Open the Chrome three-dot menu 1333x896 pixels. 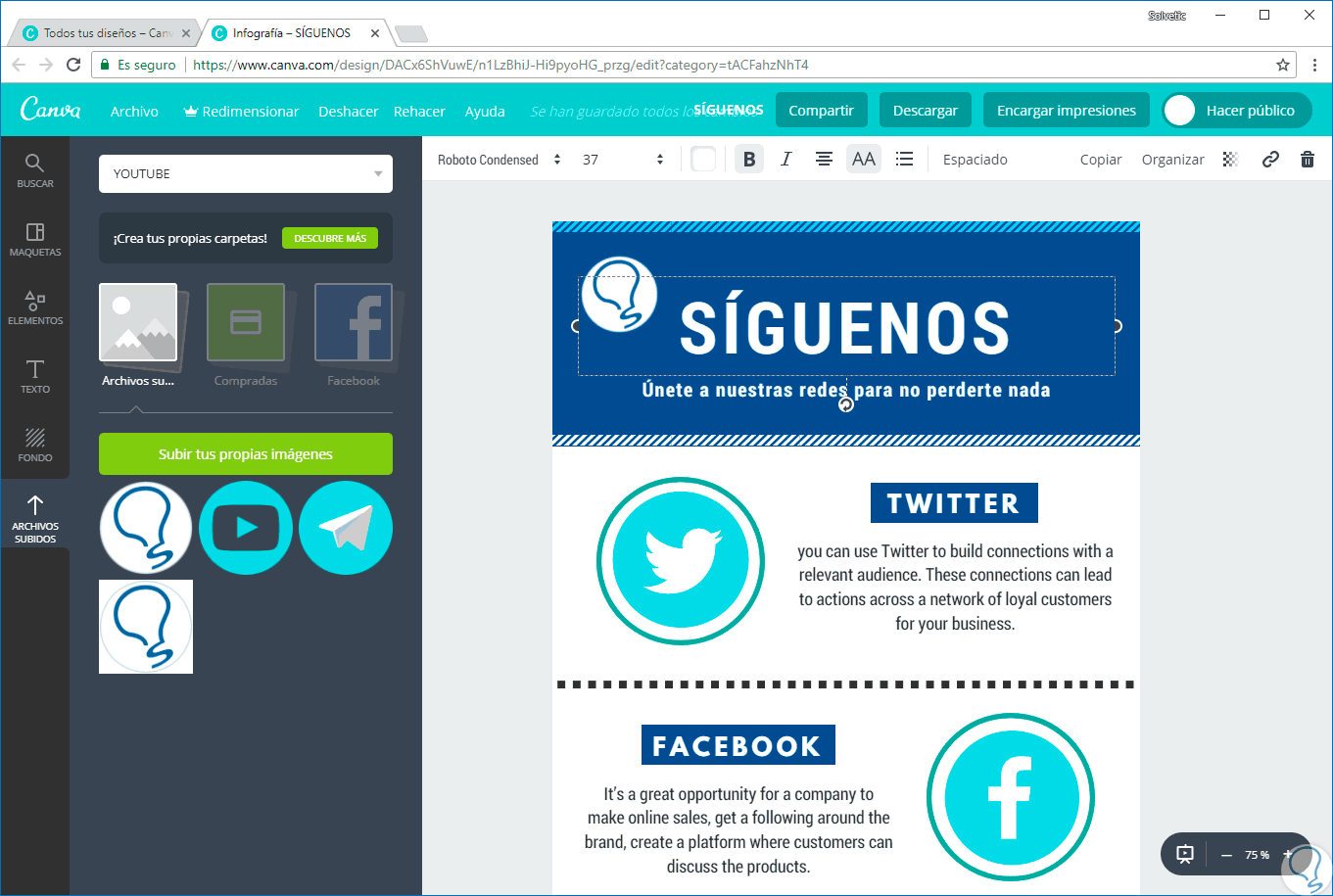tap(1314, 65)
